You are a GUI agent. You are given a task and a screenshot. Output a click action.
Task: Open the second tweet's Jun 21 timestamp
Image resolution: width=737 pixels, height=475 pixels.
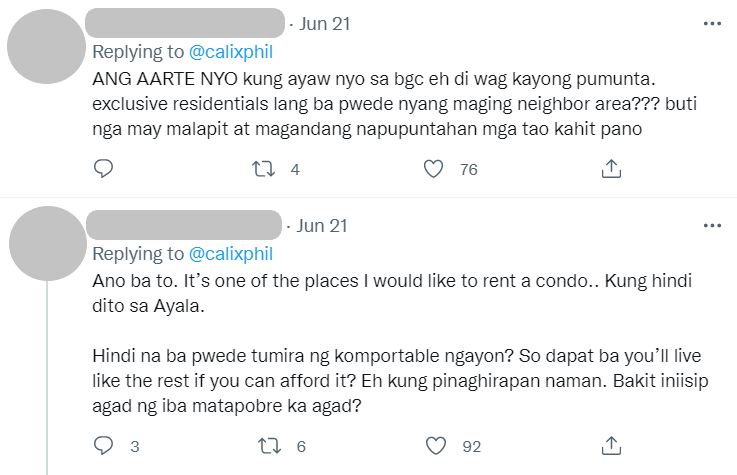pyautogui.click(x=322, y=226)
